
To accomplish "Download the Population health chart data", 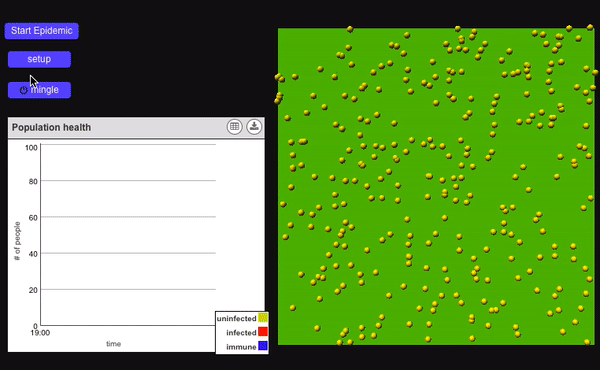I will [x=254, y=127].
